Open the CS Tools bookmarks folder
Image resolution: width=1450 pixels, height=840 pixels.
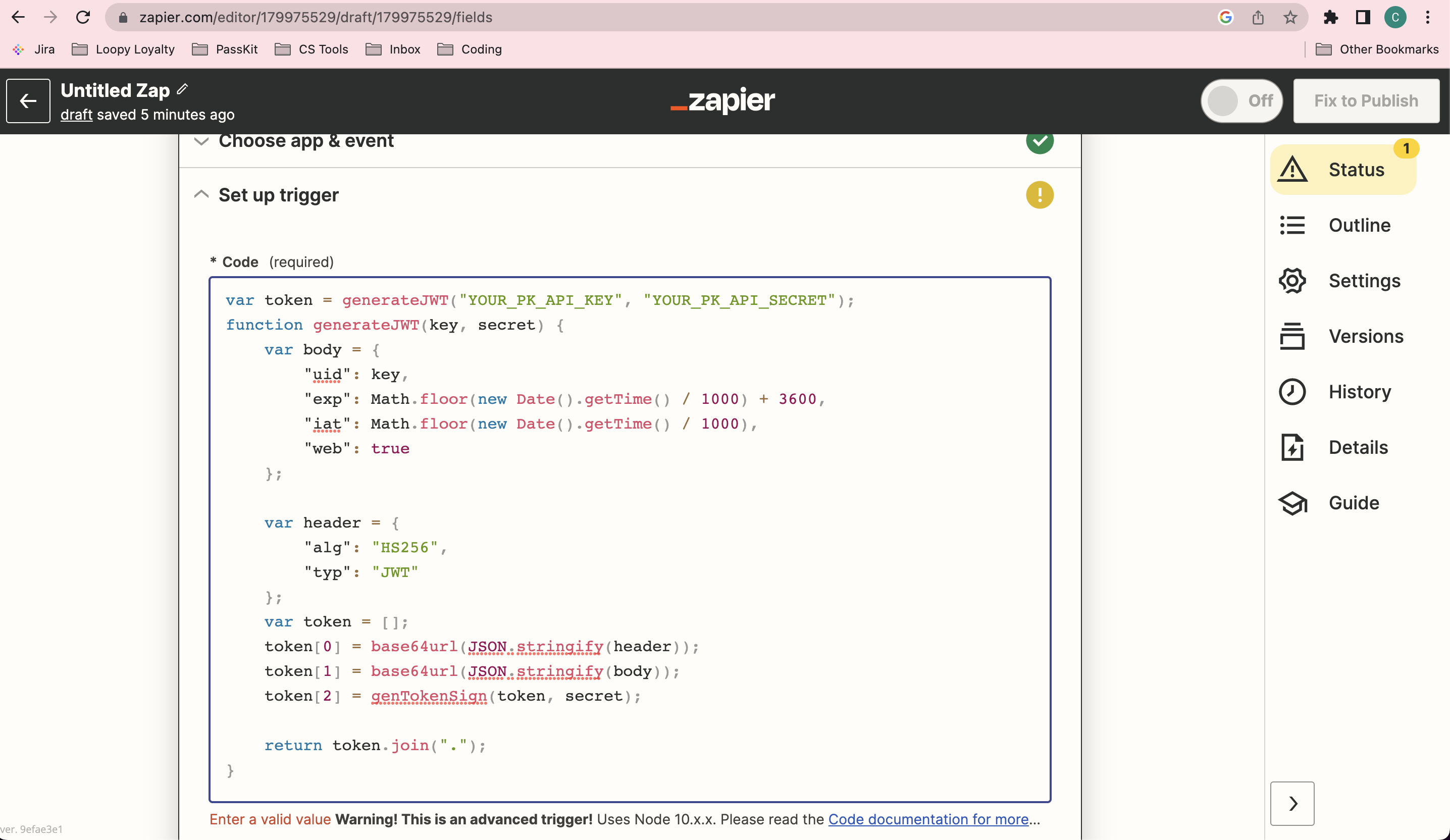pyautogui.click(x=312, y=49)
